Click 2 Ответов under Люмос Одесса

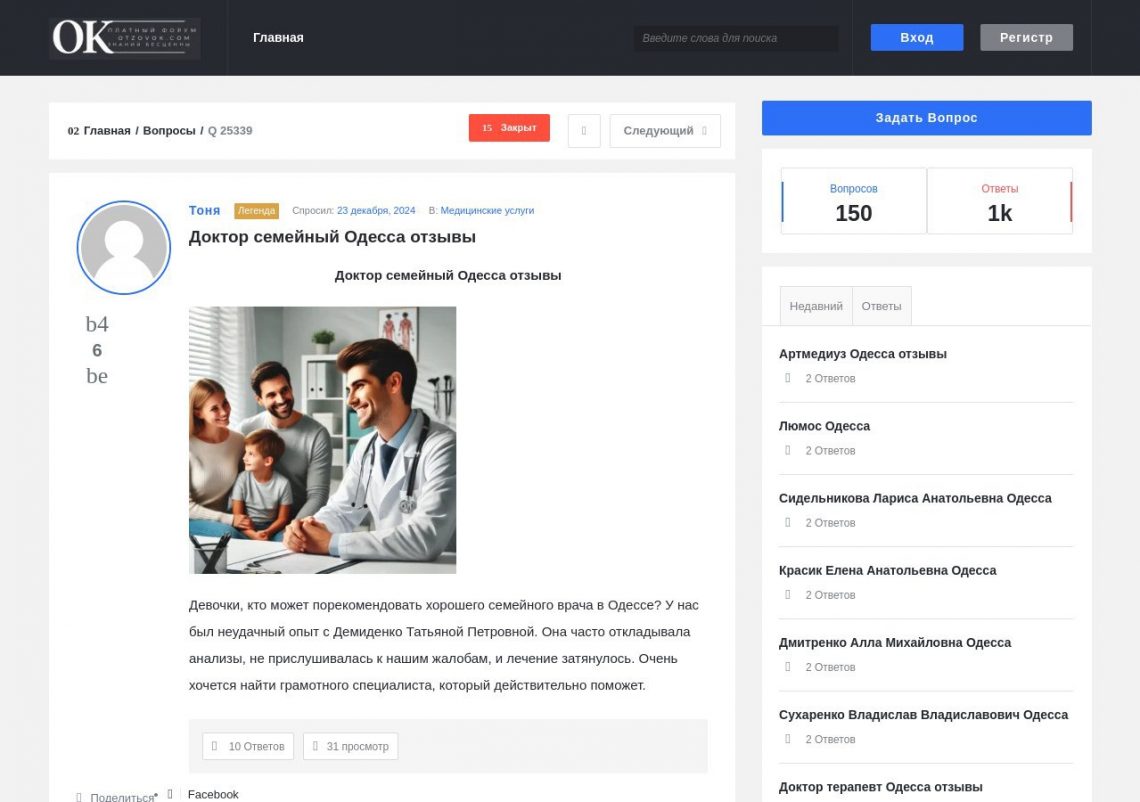(x=830, y=451)
